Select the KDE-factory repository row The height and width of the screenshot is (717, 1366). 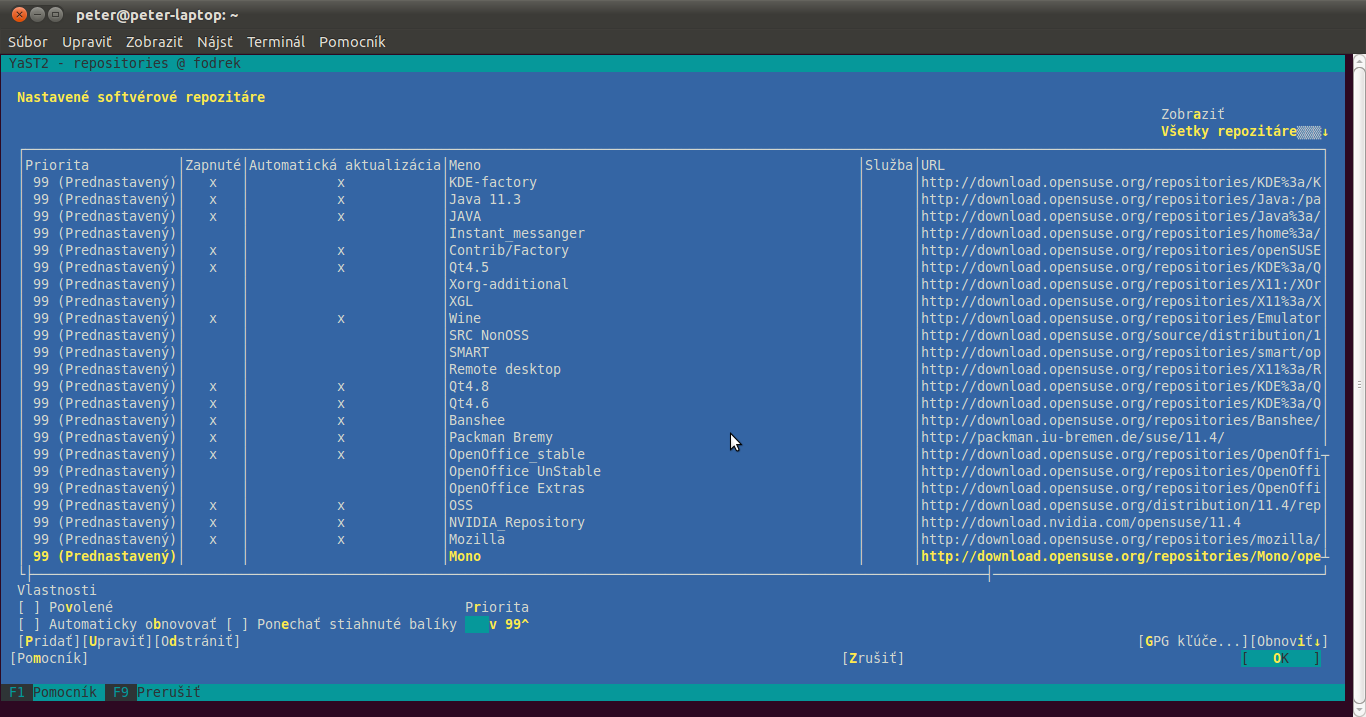(x=673, y=182)
